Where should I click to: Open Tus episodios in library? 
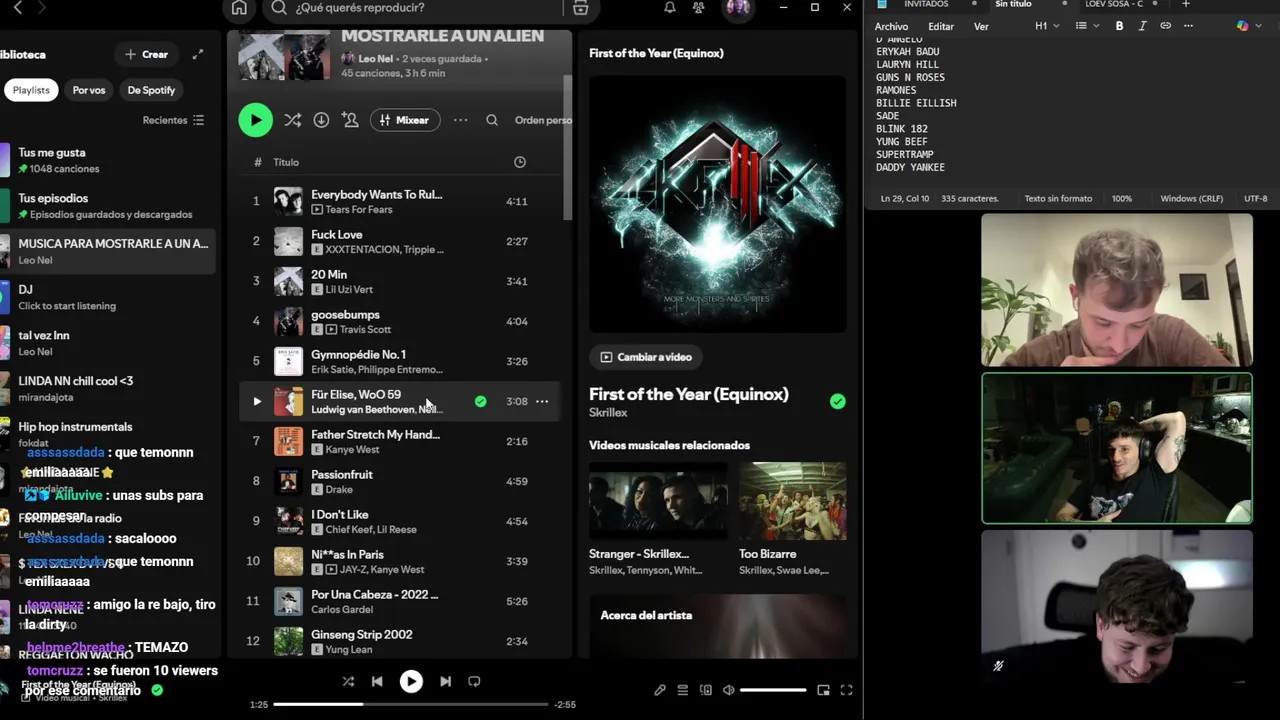107,206
